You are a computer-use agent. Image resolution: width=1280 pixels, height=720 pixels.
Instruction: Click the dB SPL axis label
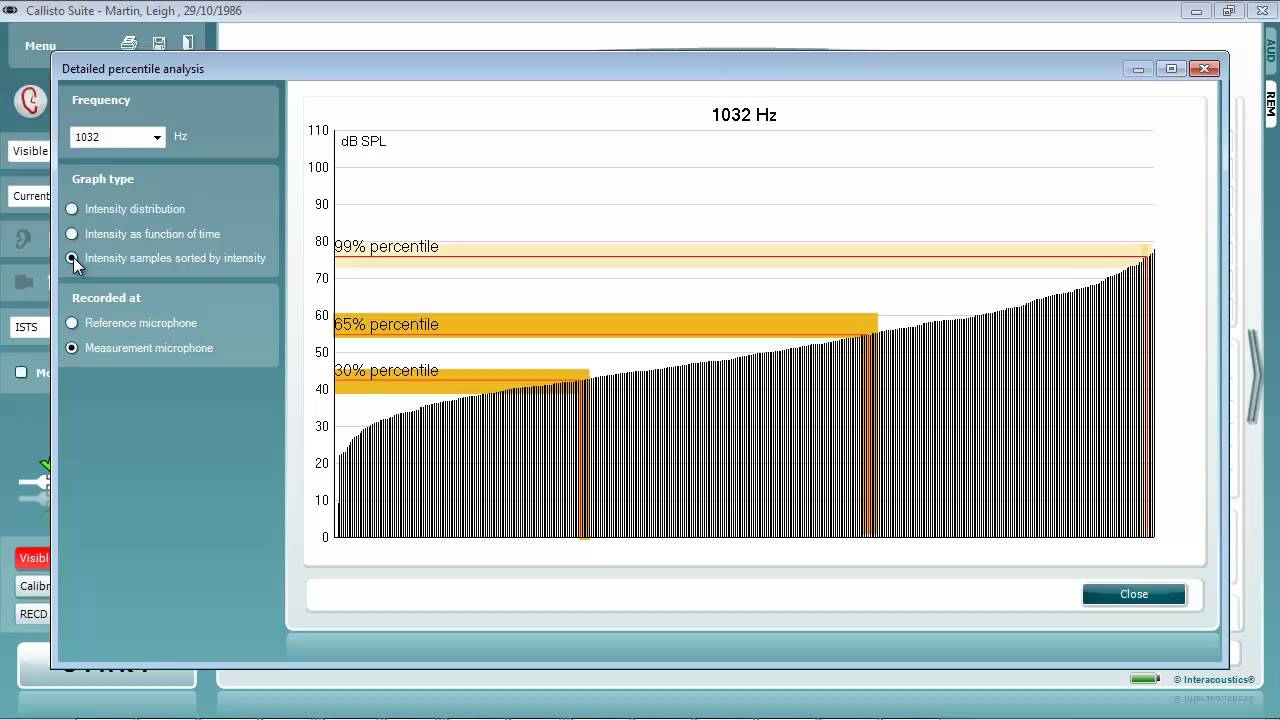coord(363,141)
